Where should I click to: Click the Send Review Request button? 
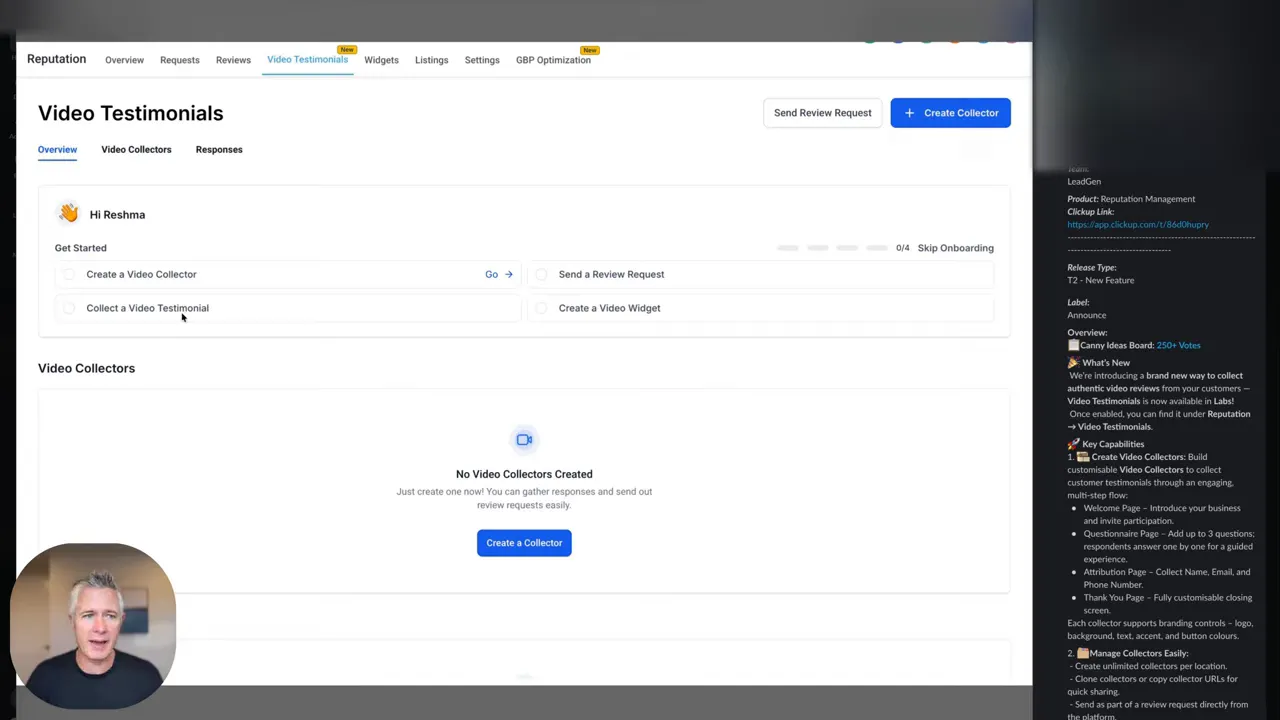822,113
